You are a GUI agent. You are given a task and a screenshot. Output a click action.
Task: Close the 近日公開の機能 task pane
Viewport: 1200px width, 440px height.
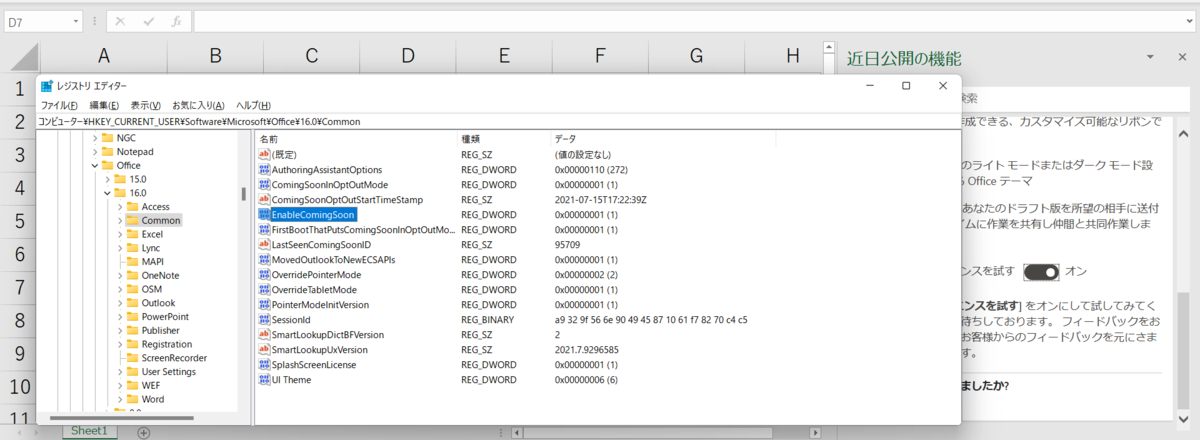(x=1182, y=58)
